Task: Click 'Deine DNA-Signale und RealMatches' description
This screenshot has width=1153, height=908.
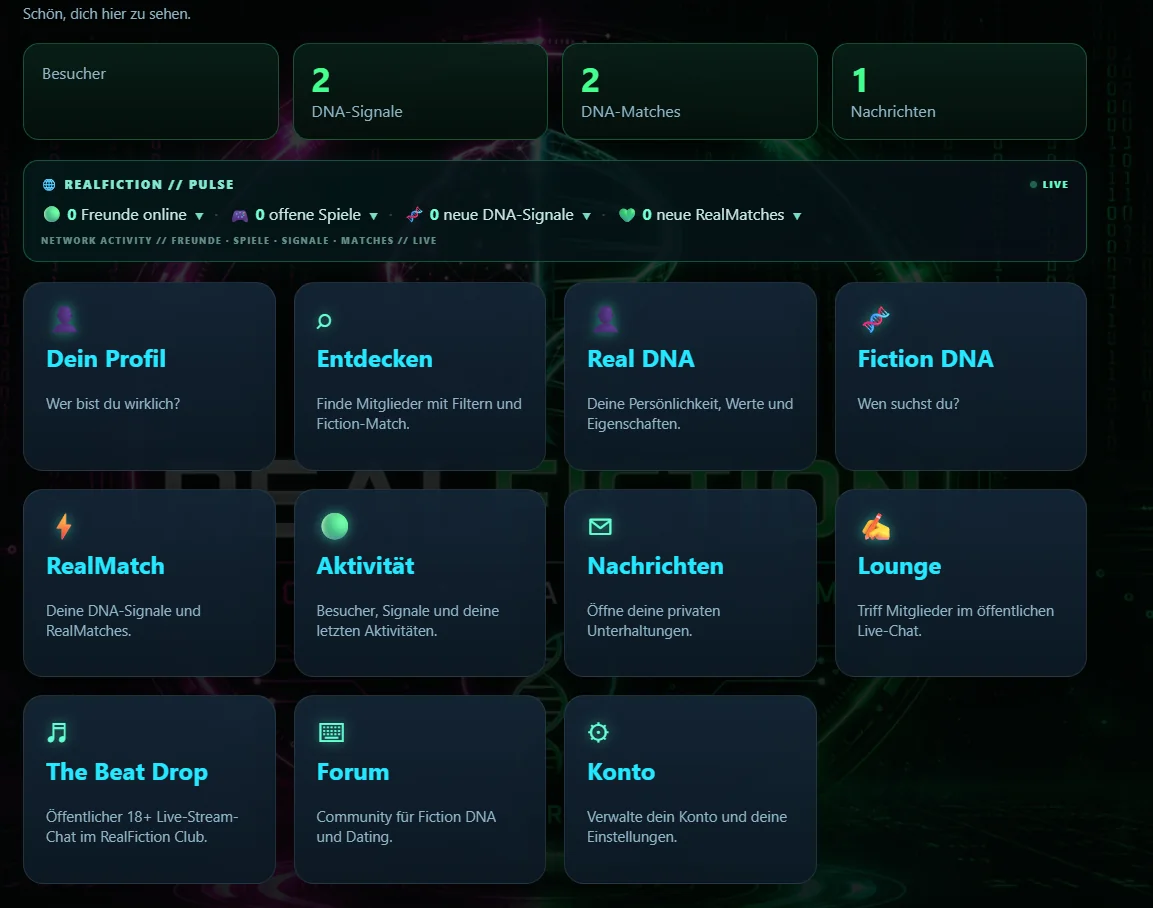Action: [x=124, y=621]
